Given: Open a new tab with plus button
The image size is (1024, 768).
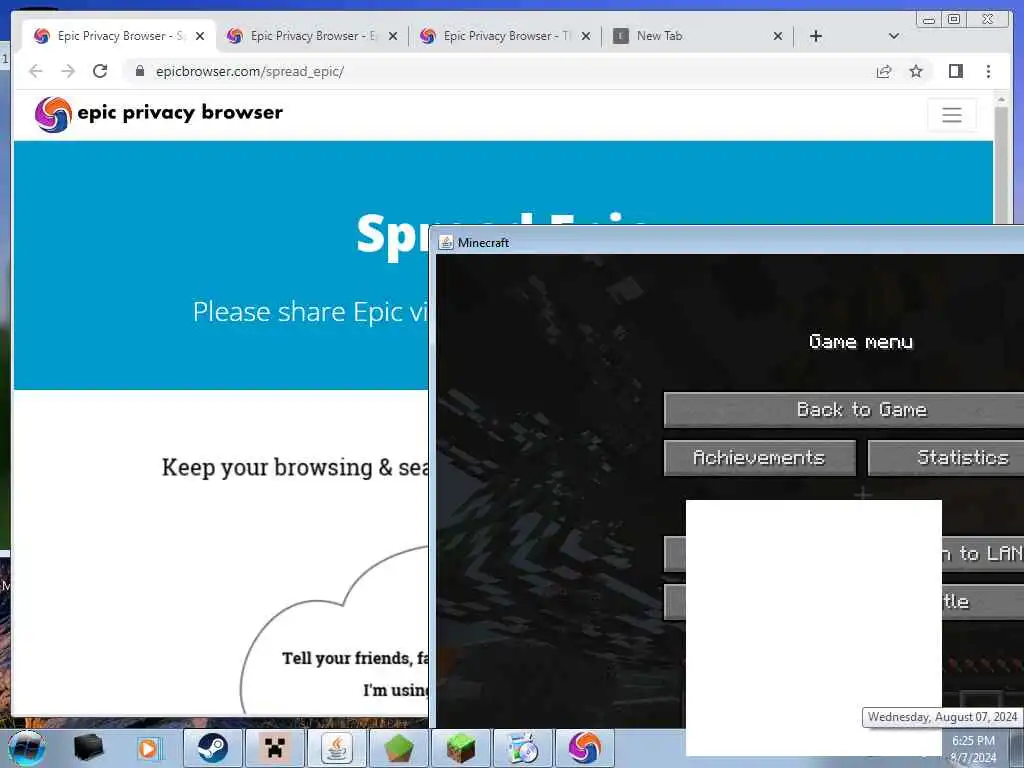Looking at the screenshot, I should coord(816,36).
